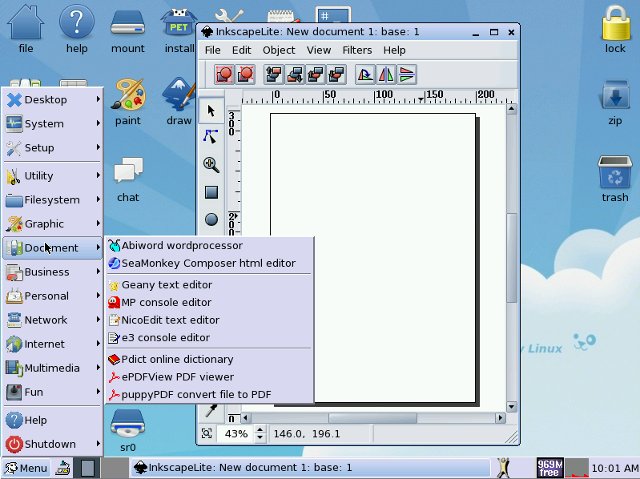Viewport: 640px width, 479px height.
Task: Launch NicoEdit text editor
Action: point(209,320)
